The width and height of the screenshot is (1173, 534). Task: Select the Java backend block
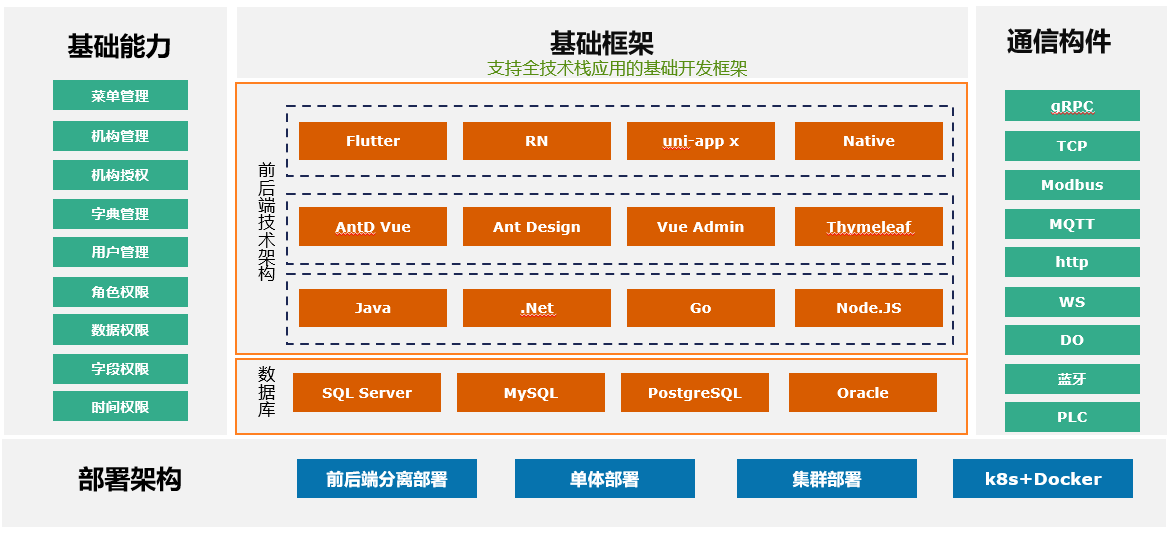click(373, 308)
